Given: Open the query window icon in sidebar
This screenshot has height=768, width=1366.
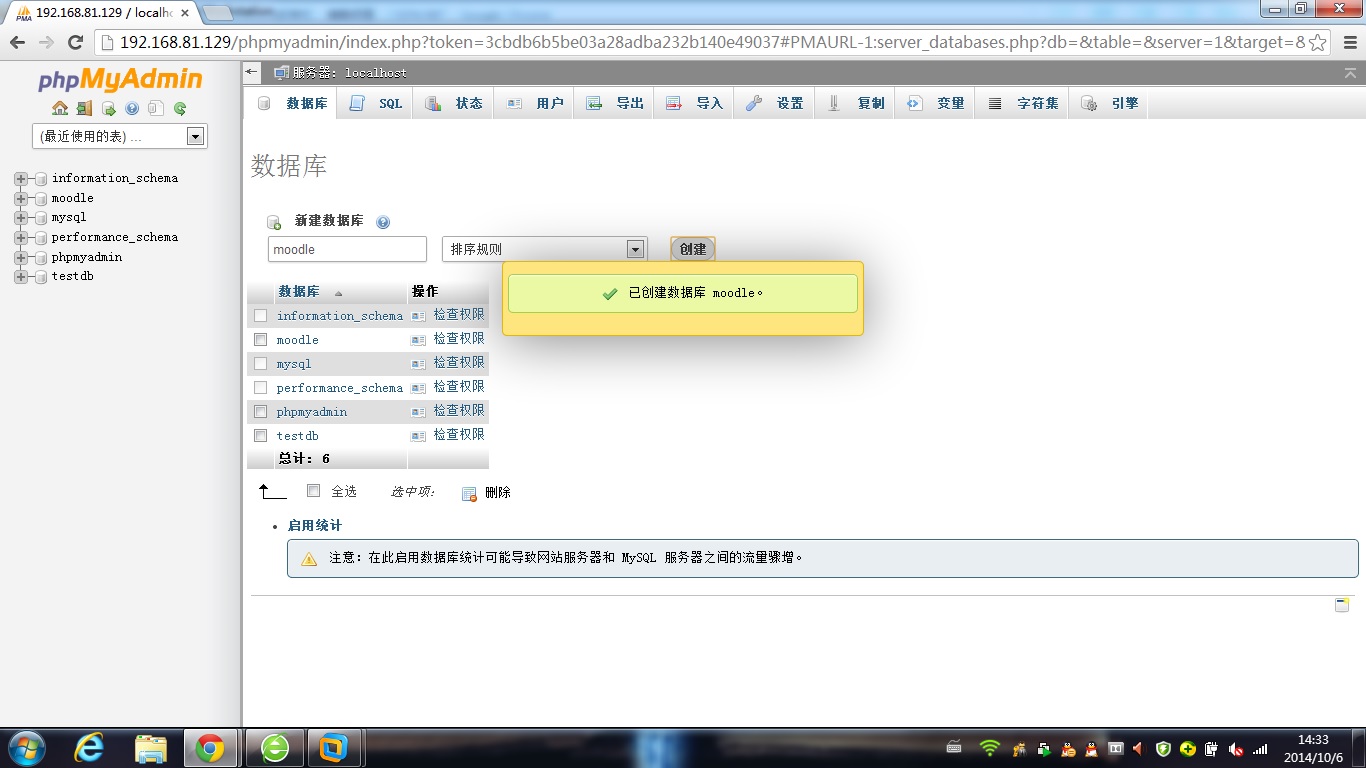Looking at the screenshot, I should pyautogui.click(x=108, y=108).
